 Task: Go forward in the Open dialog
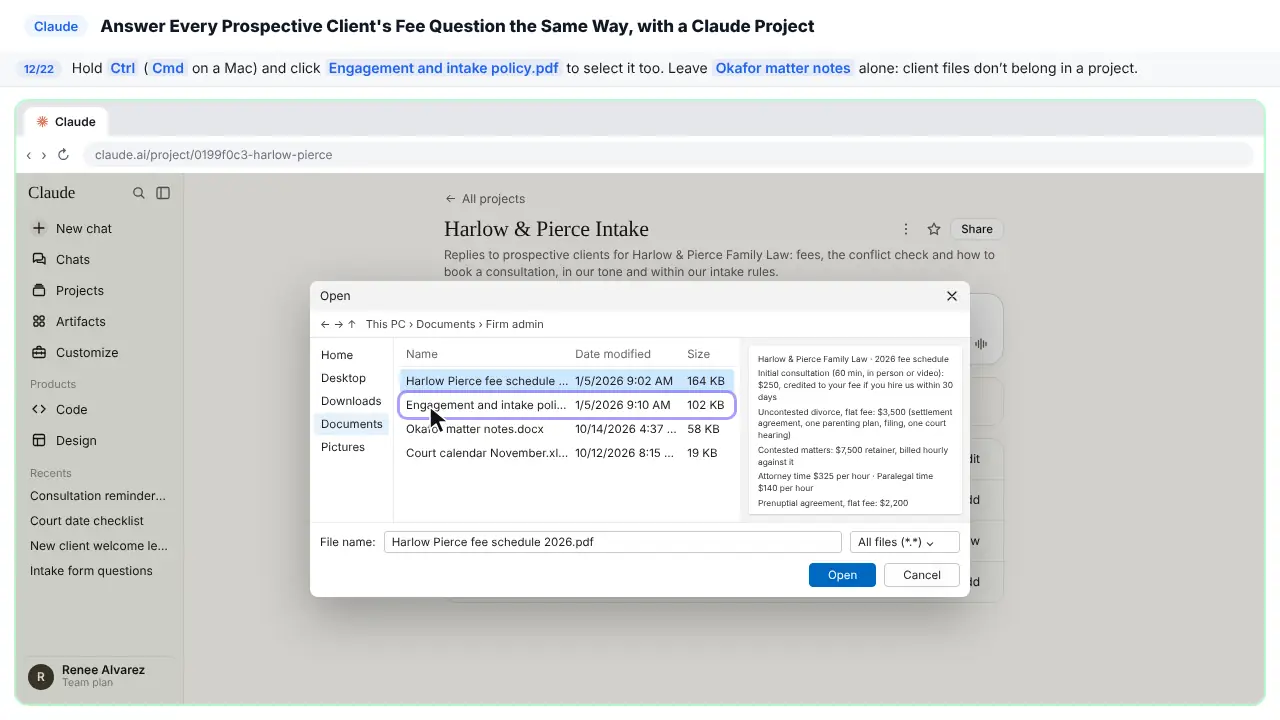(339, 324)
